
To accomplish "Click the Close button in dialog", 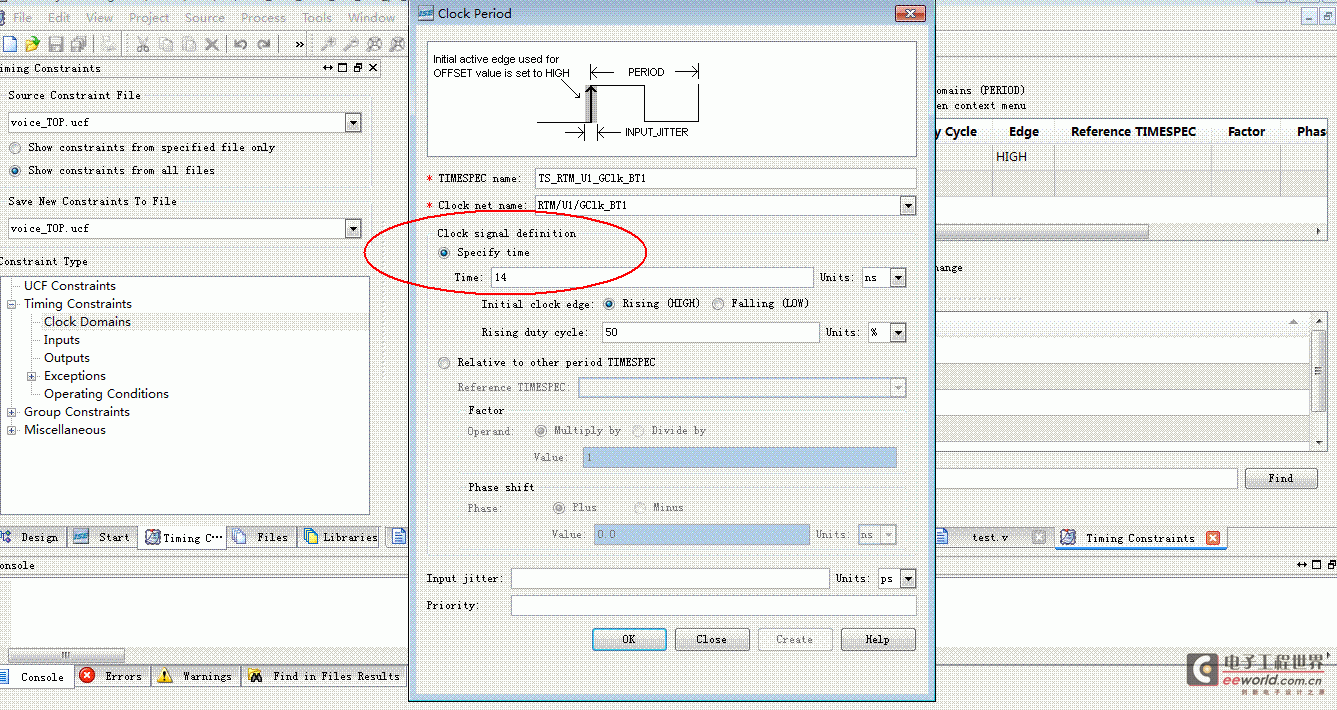I will [x=711, y=639].
